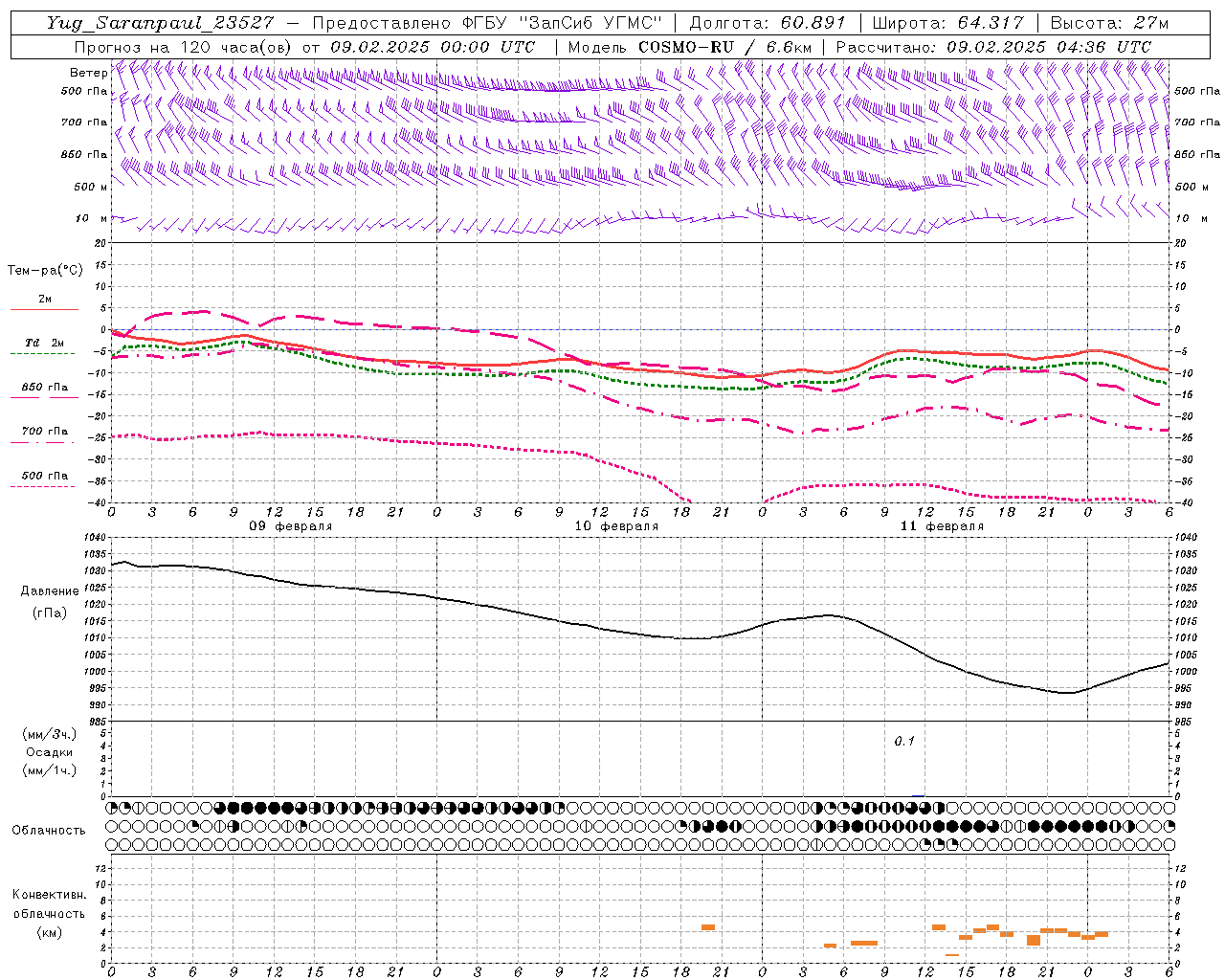
Task: Click the forecast start time 09.02.2025 00:00 UTC
Action: click(x=432, y=47)
